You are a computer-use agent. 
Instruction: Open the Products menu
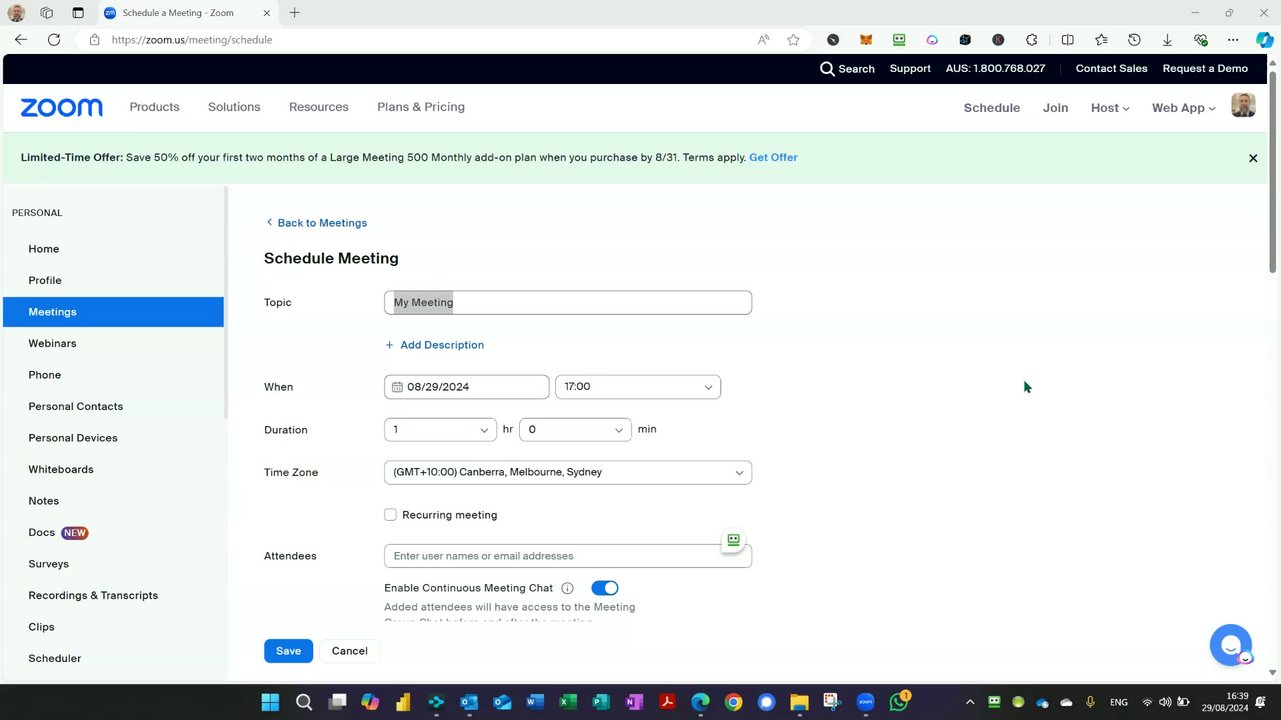click(x=154, y=107)
